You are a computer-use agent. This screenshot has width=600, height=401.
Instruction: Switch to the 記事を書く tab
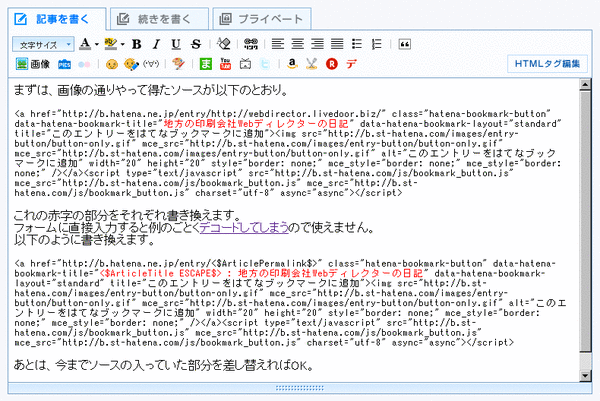57,19
